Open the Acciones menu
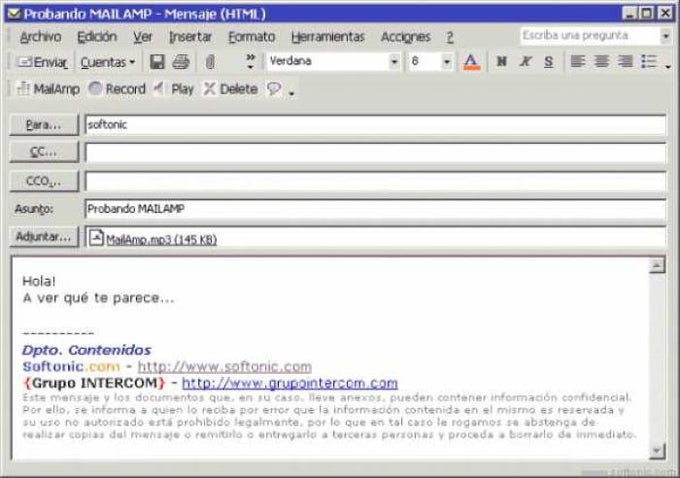Viewport: 680px width, 478px height. [x=405, y=37]
